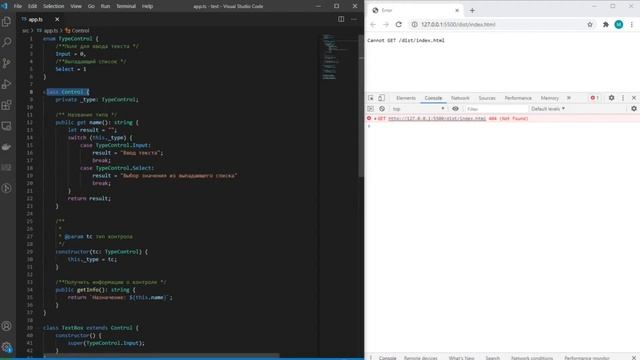
Task: Open the Go menu
Action: [x=91, y=6]
